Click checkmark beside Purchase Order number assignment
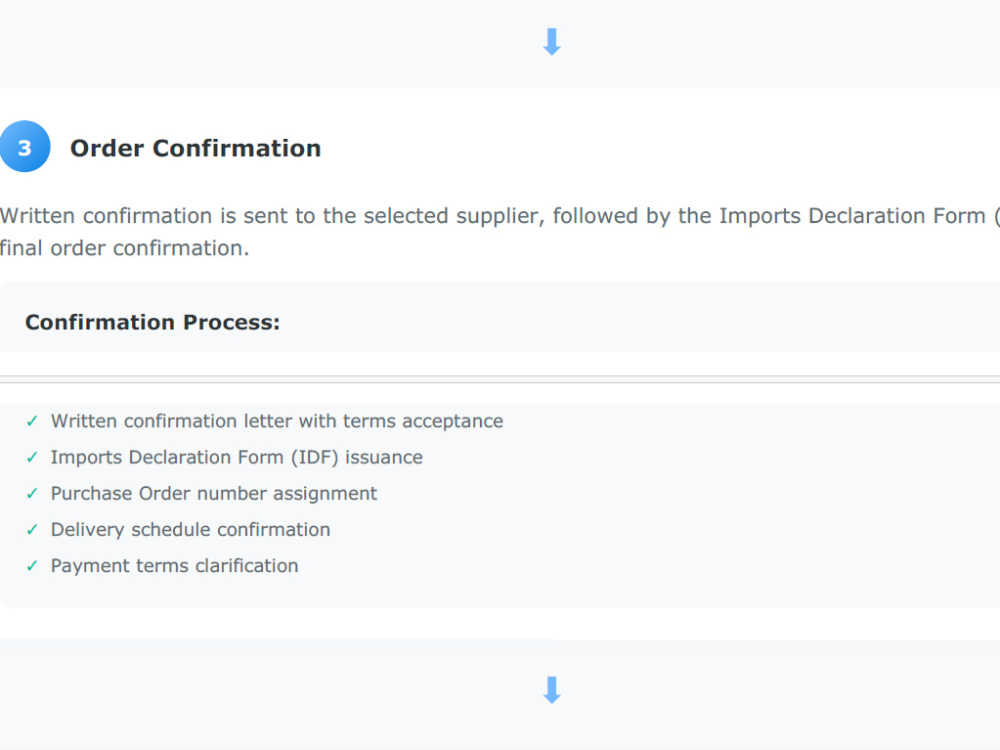This screenshot has width=1000, height=750. (x=32, y=494)
